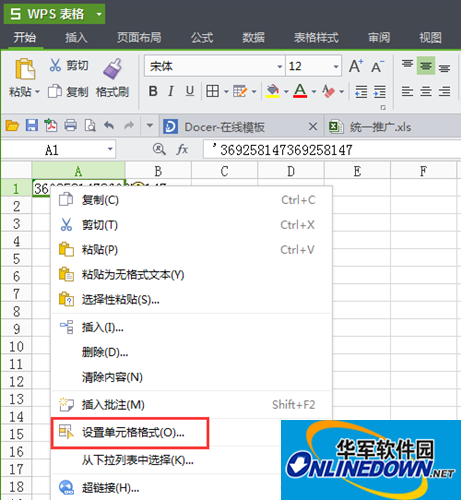Select column D header
Image resolution: width=461 pixels, height=500 pixels.
tap(291, 171)
